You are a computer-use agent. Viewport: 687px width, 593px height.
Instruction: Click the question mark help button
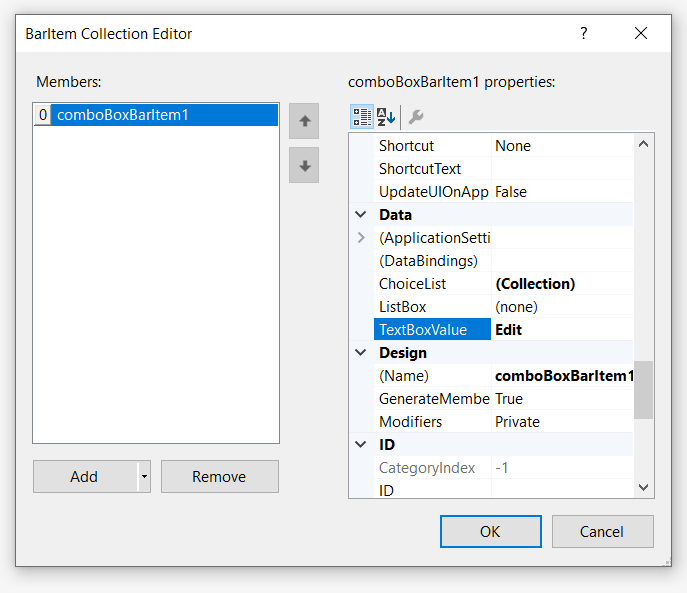coord(584,34)
